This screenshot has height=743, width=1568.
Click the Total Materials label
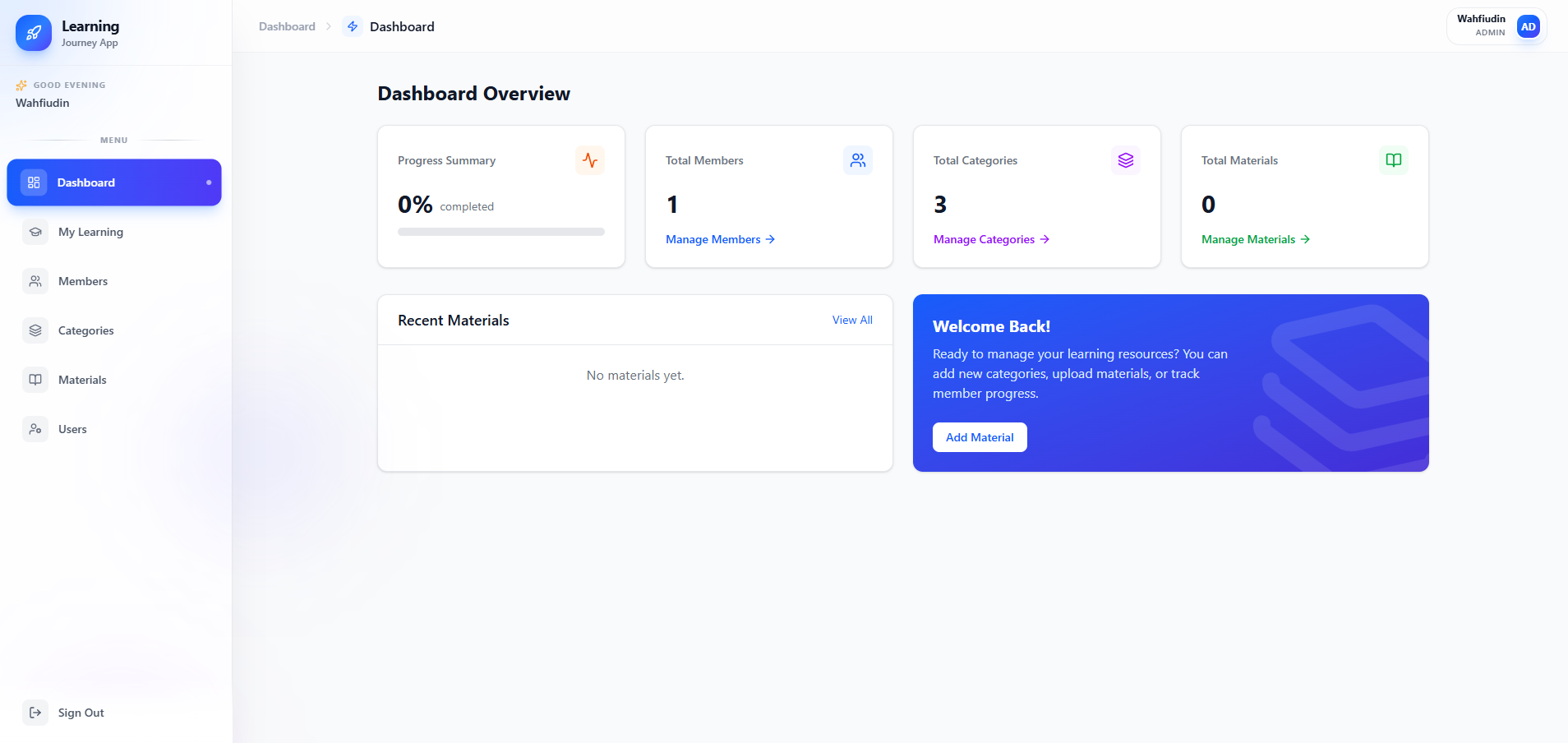pyautogui.click(x=1239, y=160)
